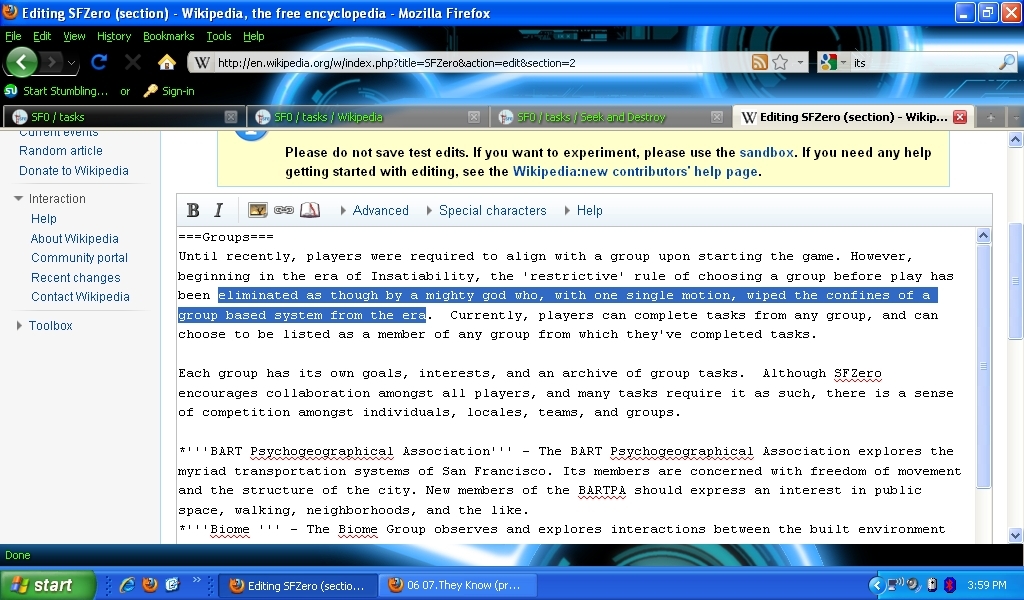Close the 'SF0 / tasks' tab

pos(231,117)
